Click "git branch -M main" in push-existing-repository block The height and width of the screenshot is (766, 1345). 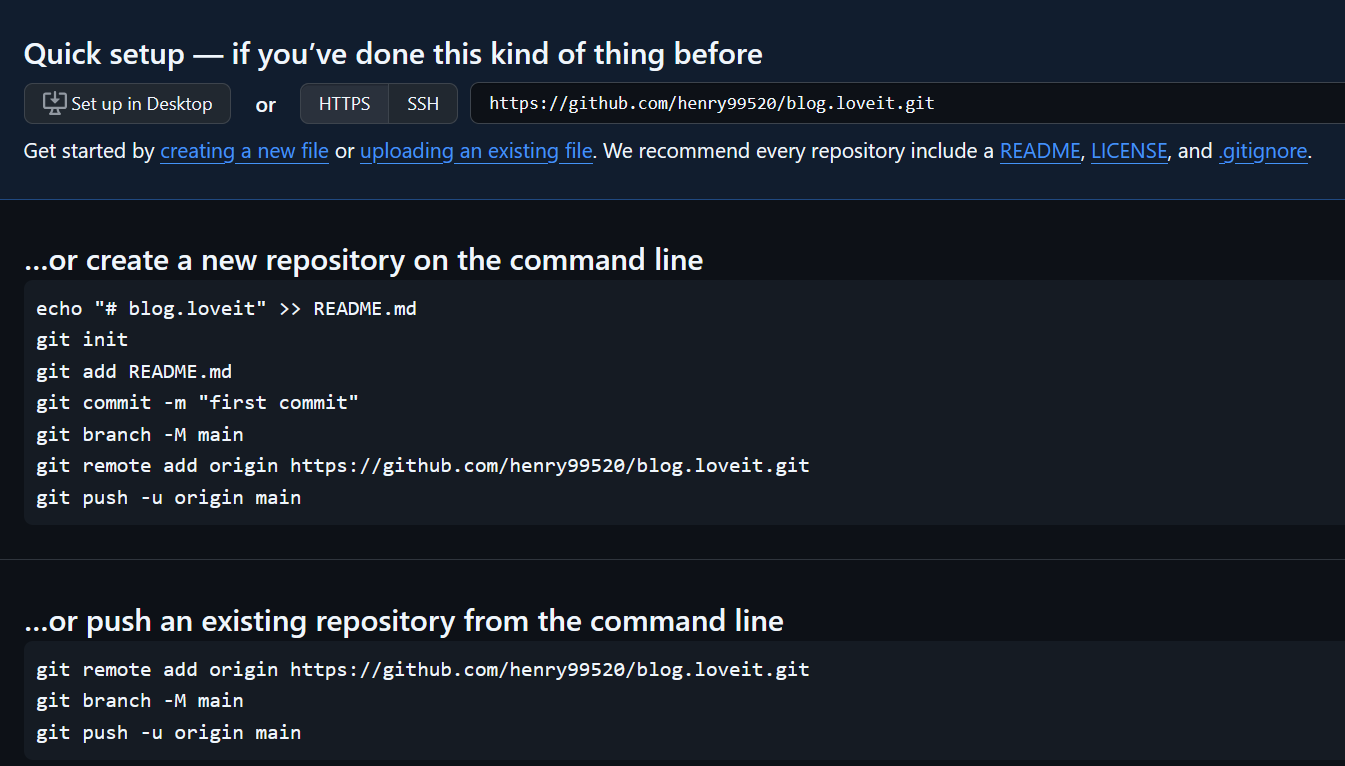tap(140, 701)
